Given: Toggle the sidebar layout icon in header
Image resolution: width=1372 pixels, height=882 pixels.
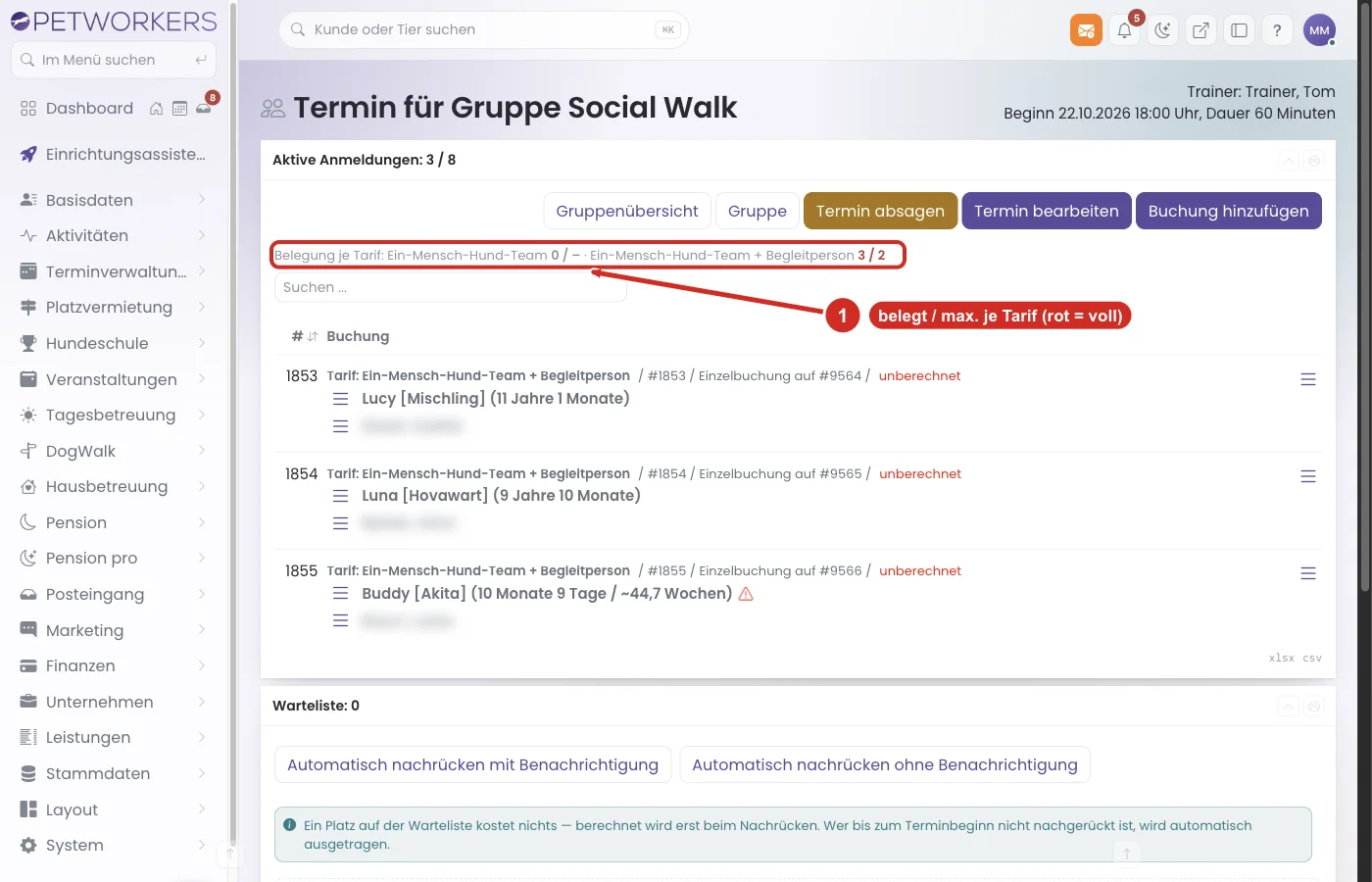Looking at the screenshot, I should (x=1239, y=30).
